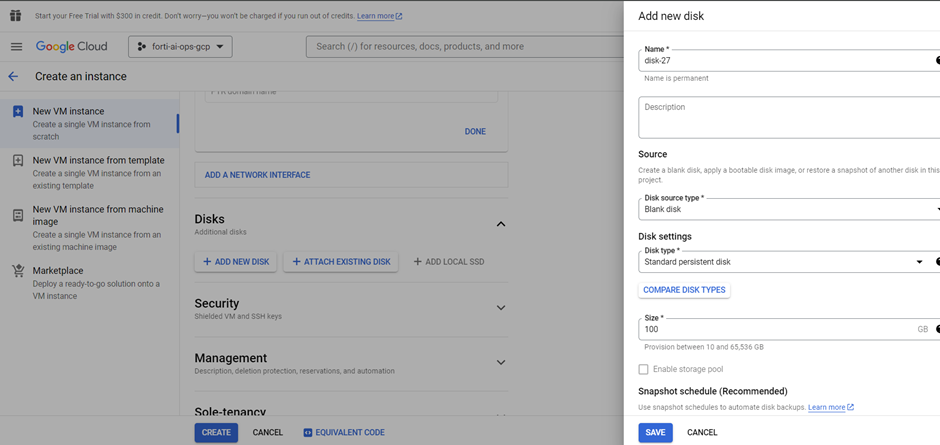Click the machine image sidebar icon

point(18,215)
